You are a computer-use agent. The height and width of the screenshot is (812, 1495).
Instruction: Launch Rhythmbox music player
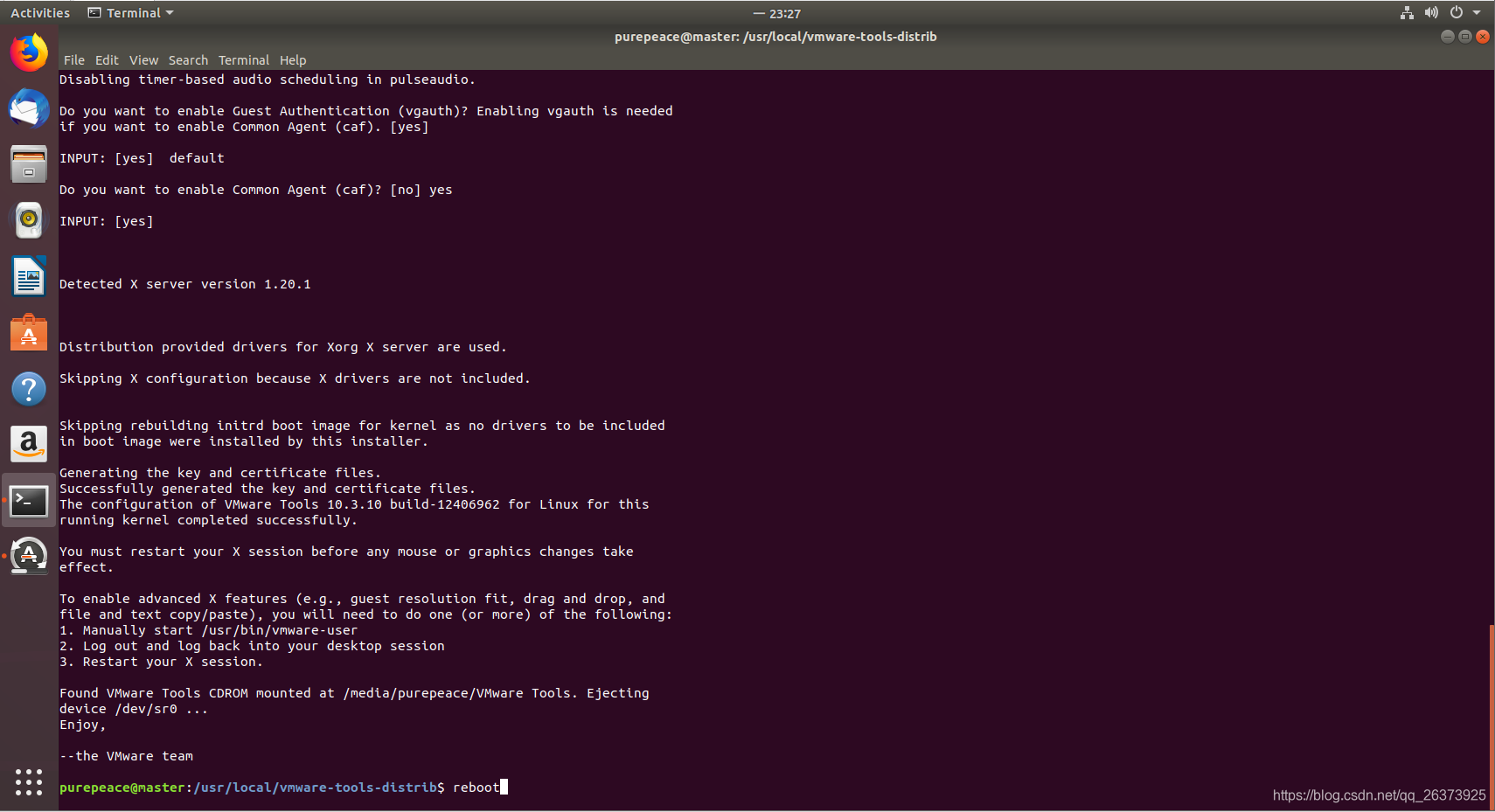29,220
